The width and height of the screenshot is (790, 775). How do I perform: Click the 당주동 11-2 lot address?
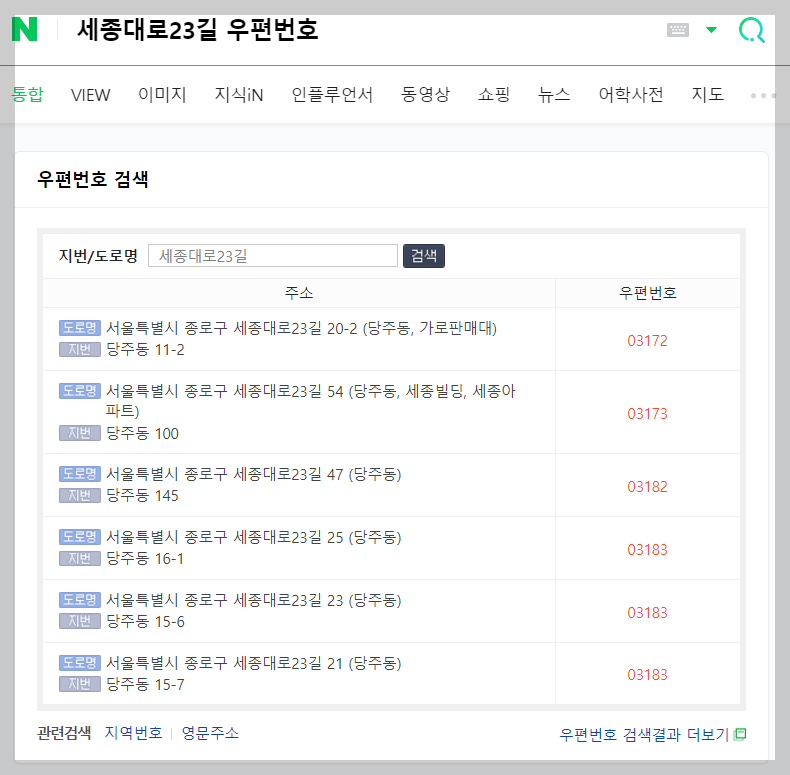coord(145,349)
